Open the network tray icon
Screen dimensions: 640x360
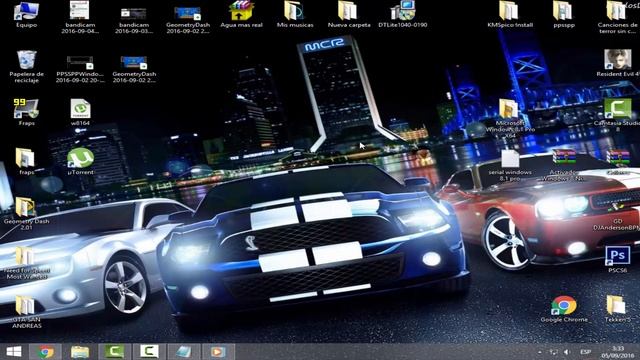pos(553,352)
